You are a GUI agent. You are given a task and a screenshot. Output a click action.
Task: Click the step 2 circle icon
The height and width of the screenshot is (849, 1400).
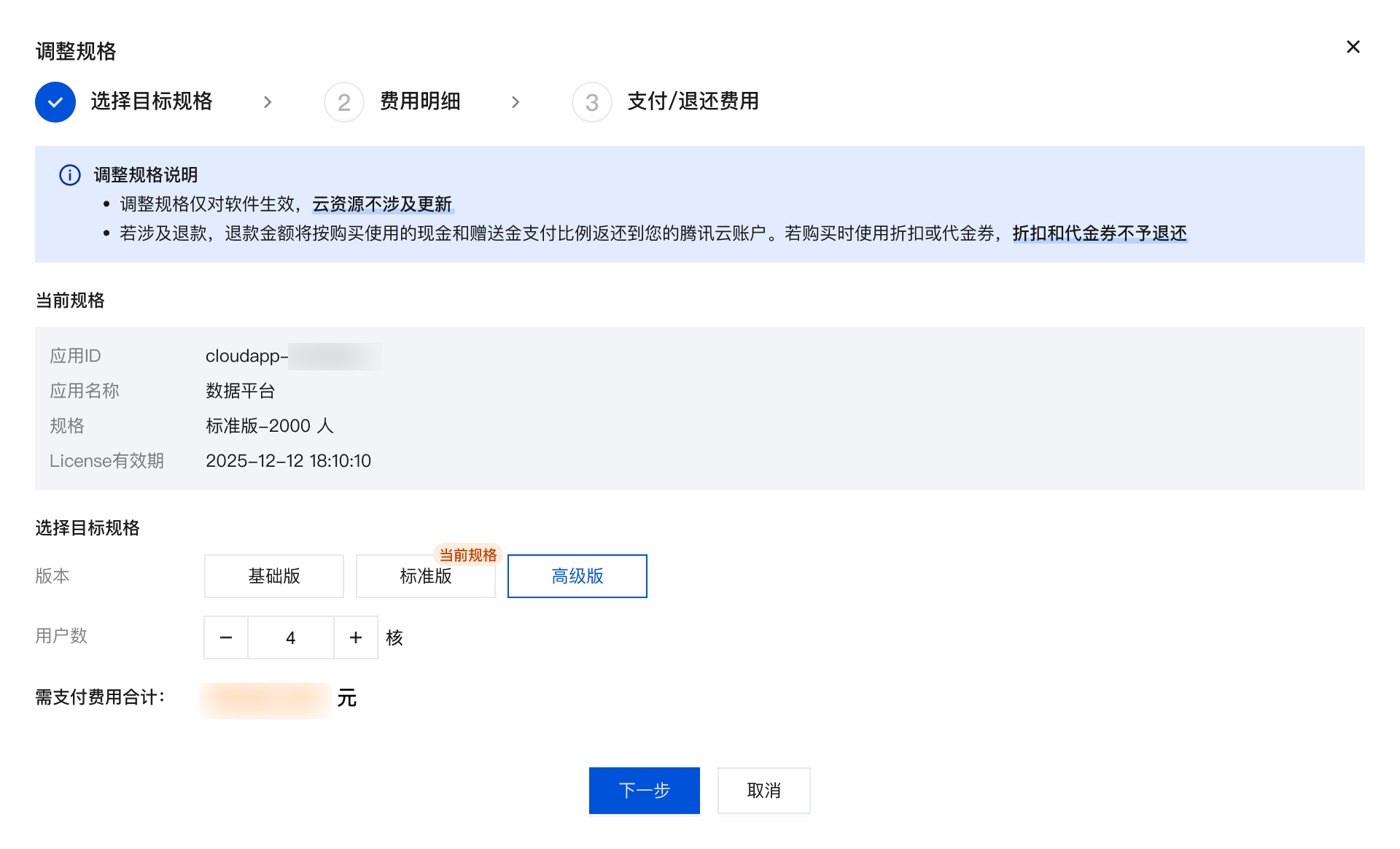343,102
